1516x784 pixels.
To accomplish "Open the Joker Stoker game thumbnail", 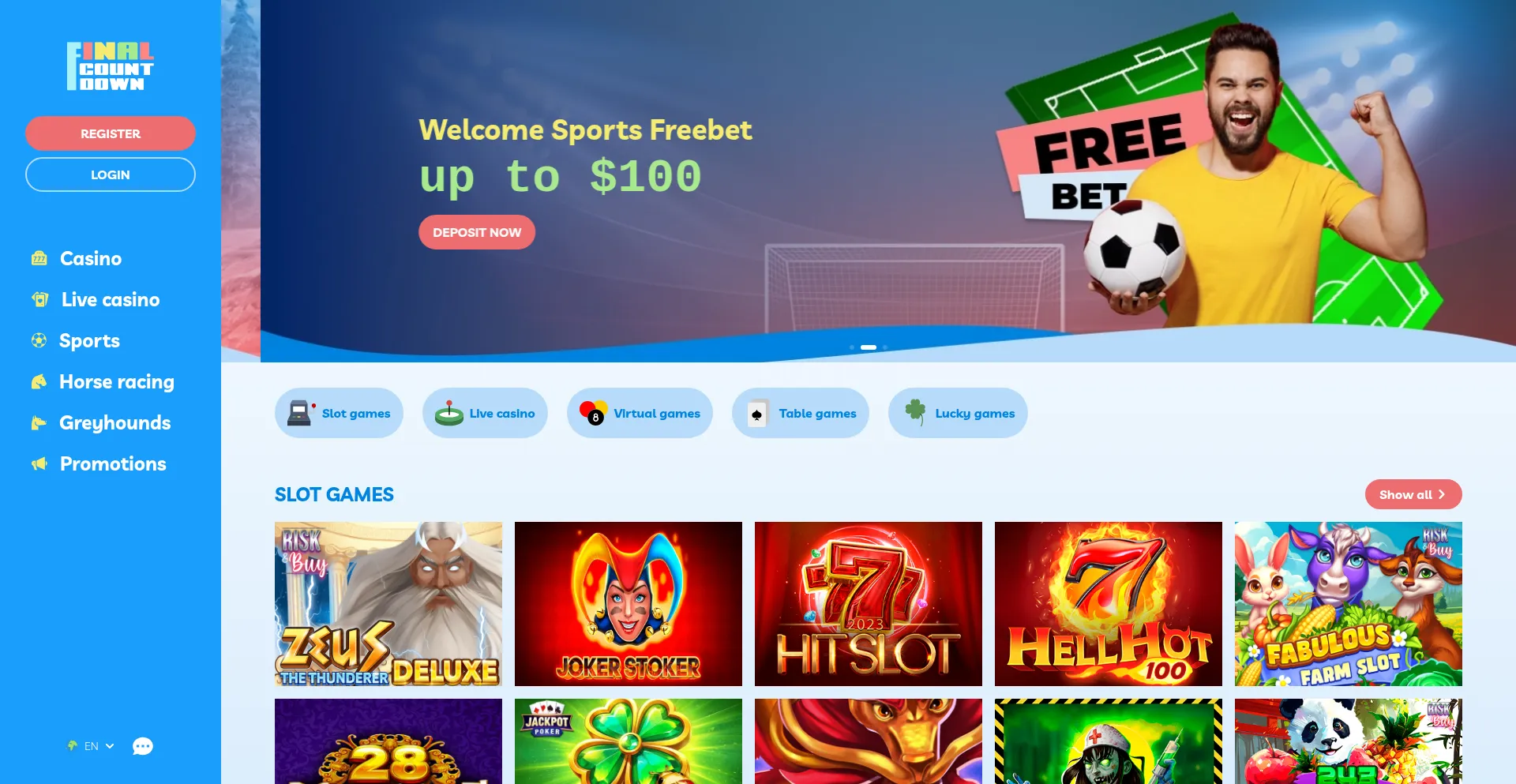I will click(629, 604).
